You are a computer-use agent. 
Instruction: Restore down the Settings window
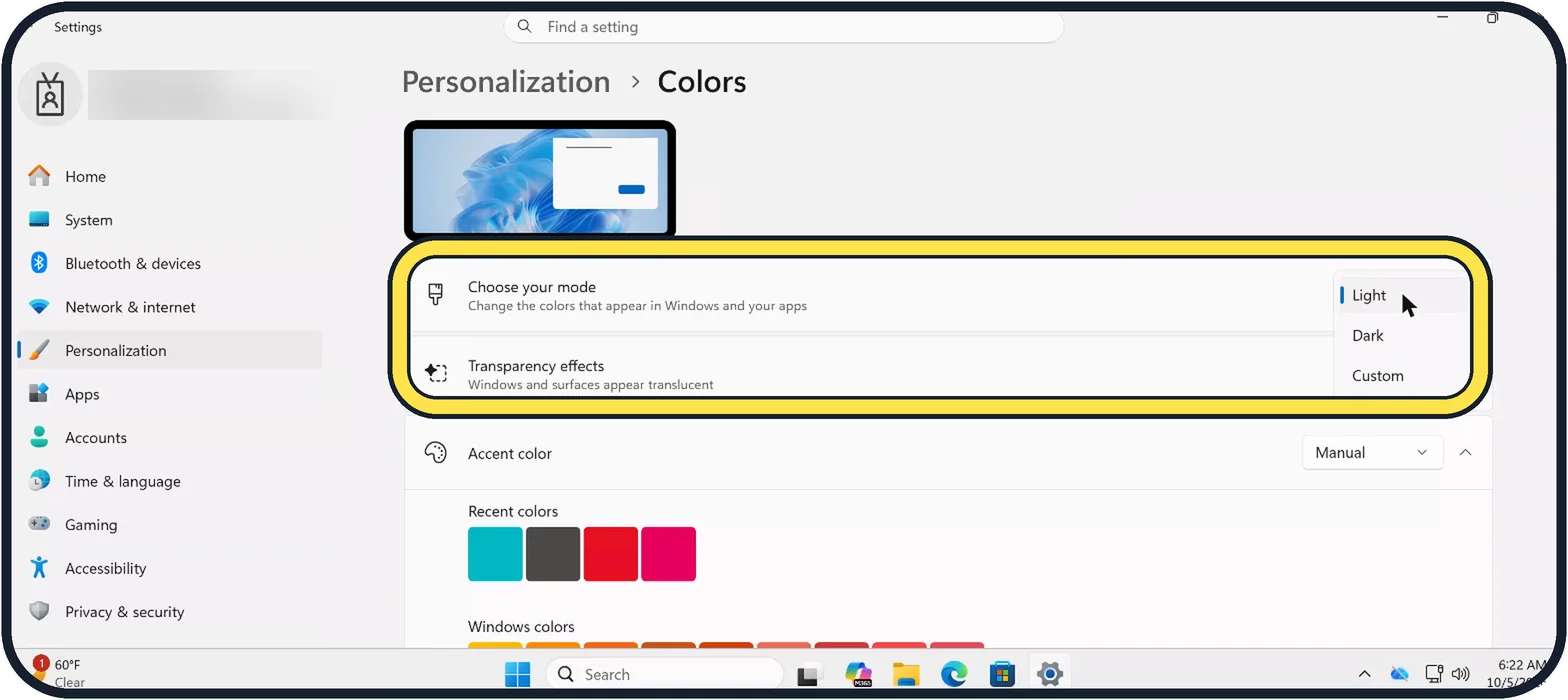pos(1492,18)
